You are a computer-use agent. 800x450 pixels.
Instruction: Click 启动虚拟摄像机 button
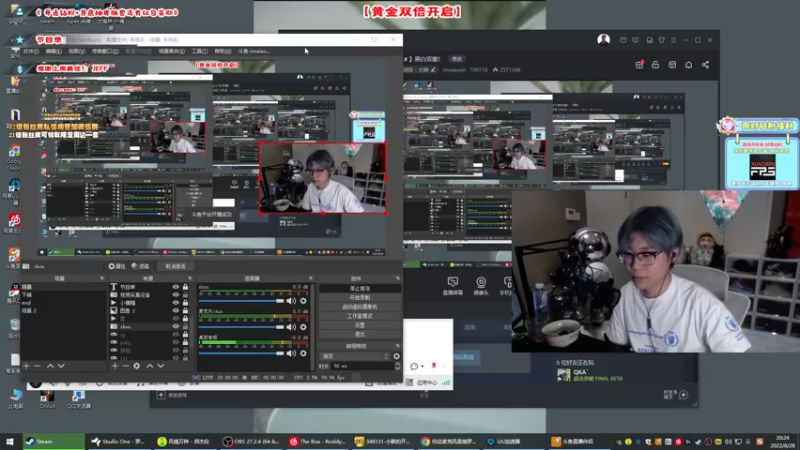tap(360, 307)
